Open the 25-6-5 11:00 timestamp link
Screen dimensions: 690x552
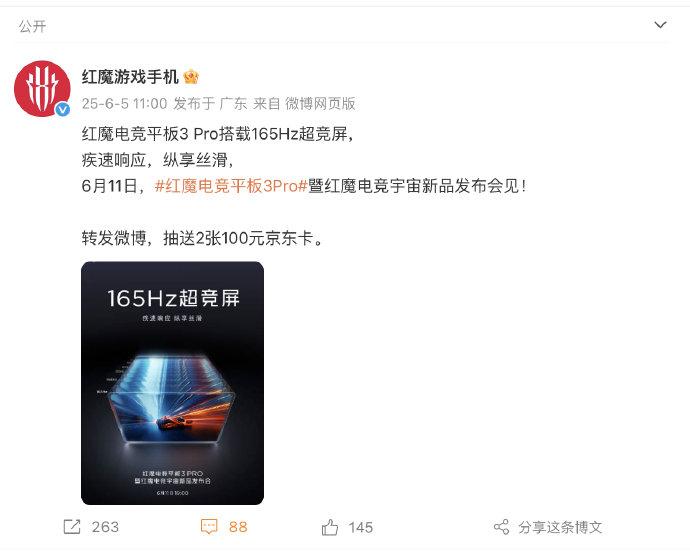(x=125, y=104)
